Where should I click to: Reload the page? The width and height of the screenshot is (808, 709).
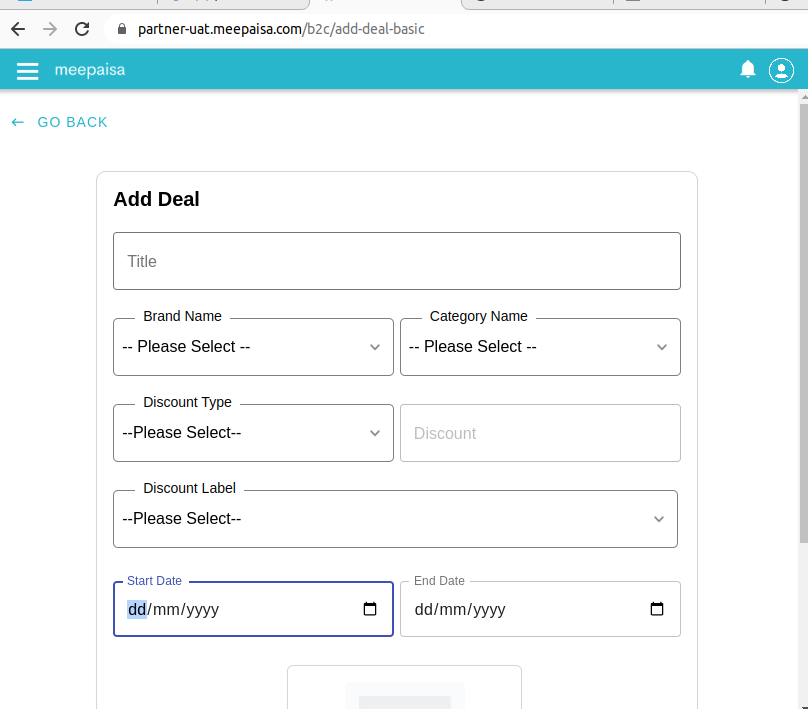point(82,29)
